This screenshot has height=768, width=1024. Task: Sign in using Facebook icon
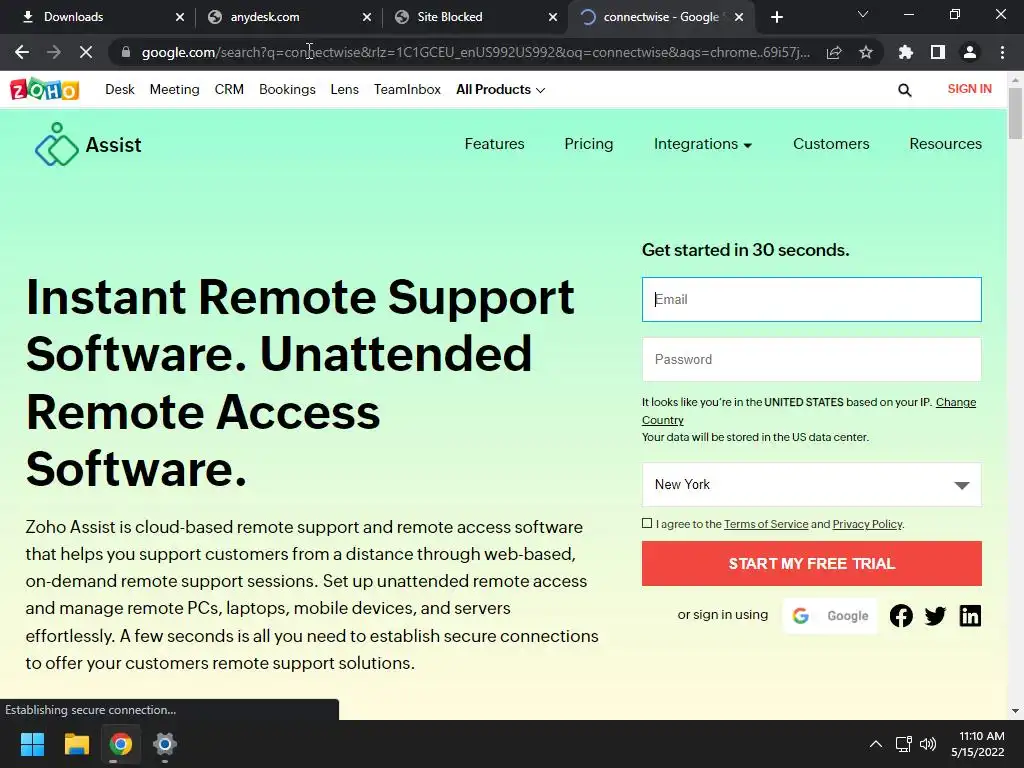[901, 615]
